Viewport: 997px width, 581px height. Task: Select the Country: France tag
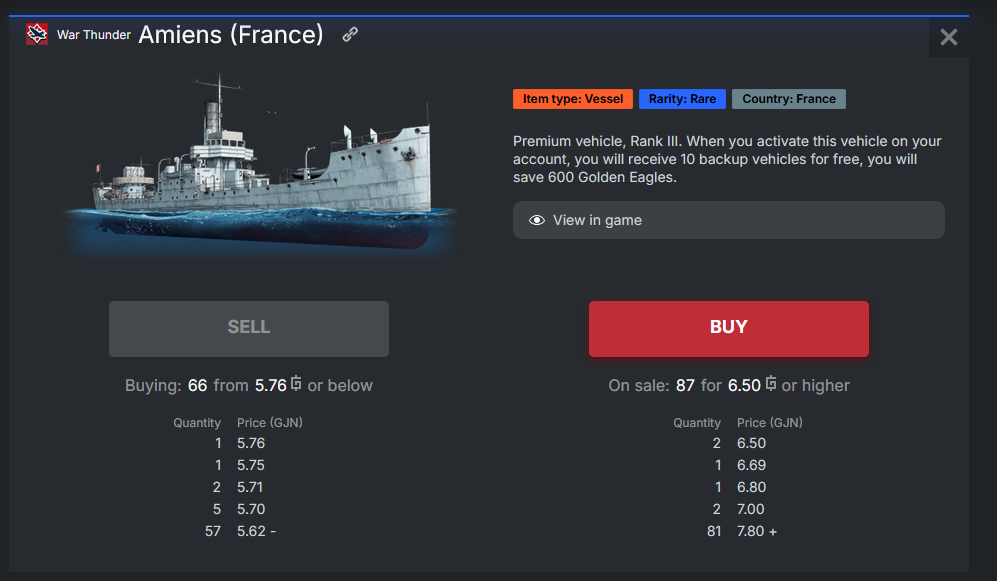[x=789, y=99]
